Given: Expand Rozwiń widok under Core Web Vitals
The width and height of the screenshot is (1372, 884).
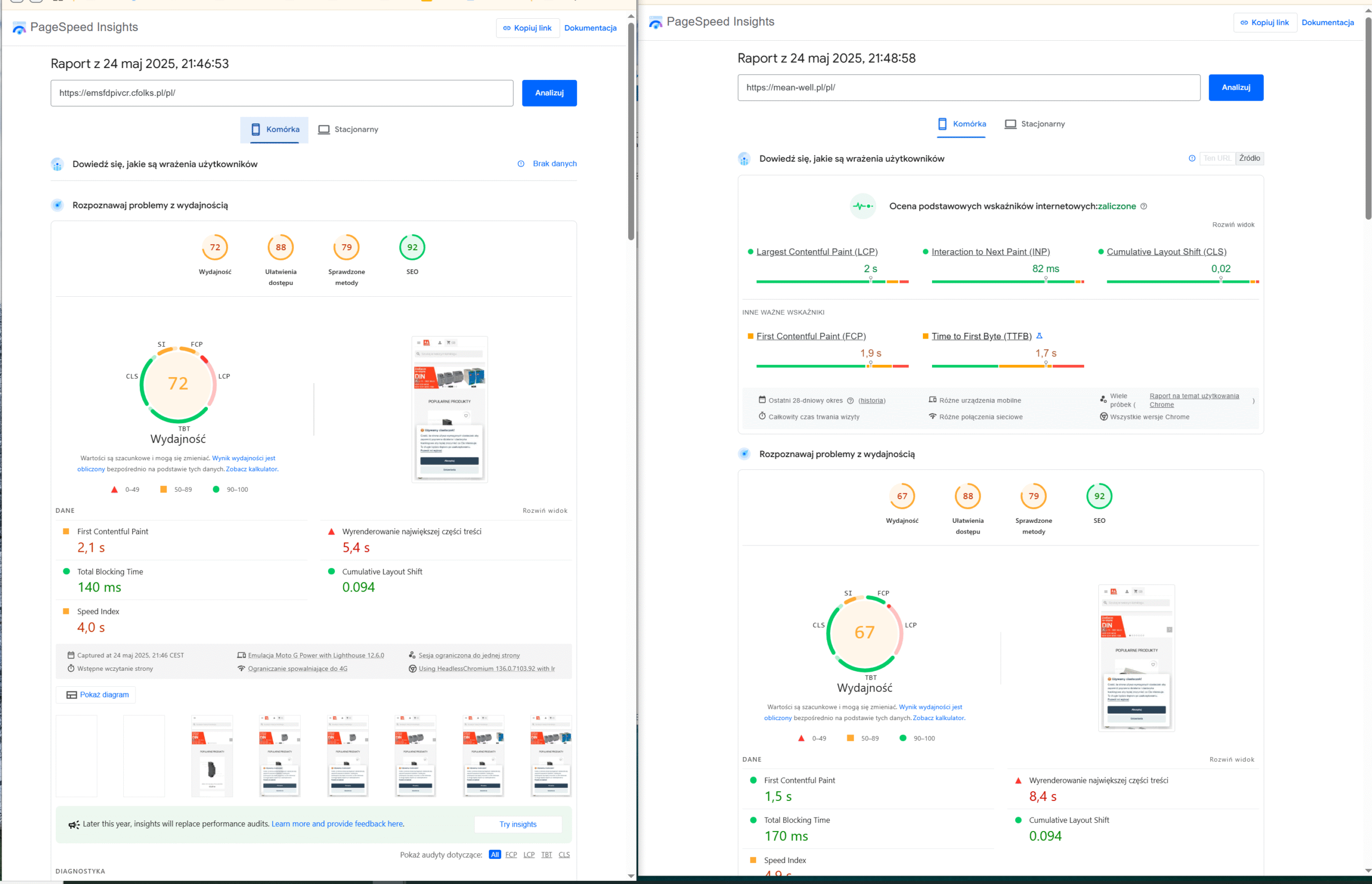Looking at the screenshot, I should (x=1233, y=224).
